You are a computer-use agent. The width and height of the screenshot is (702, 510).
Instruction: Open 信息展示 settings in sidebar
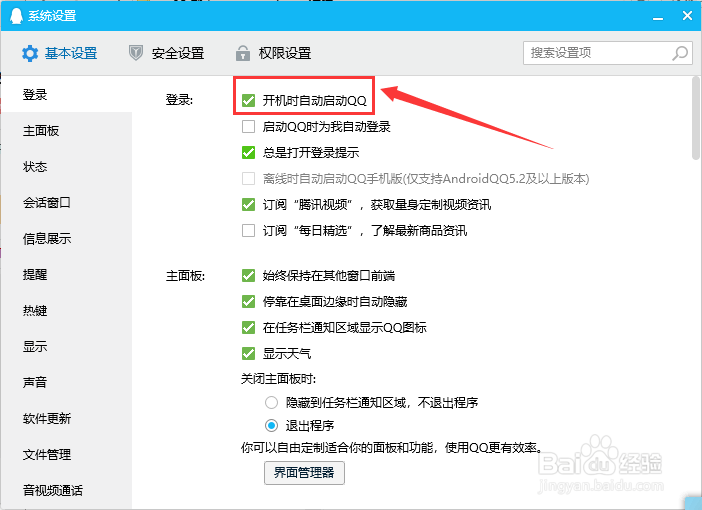click(47, 239)
